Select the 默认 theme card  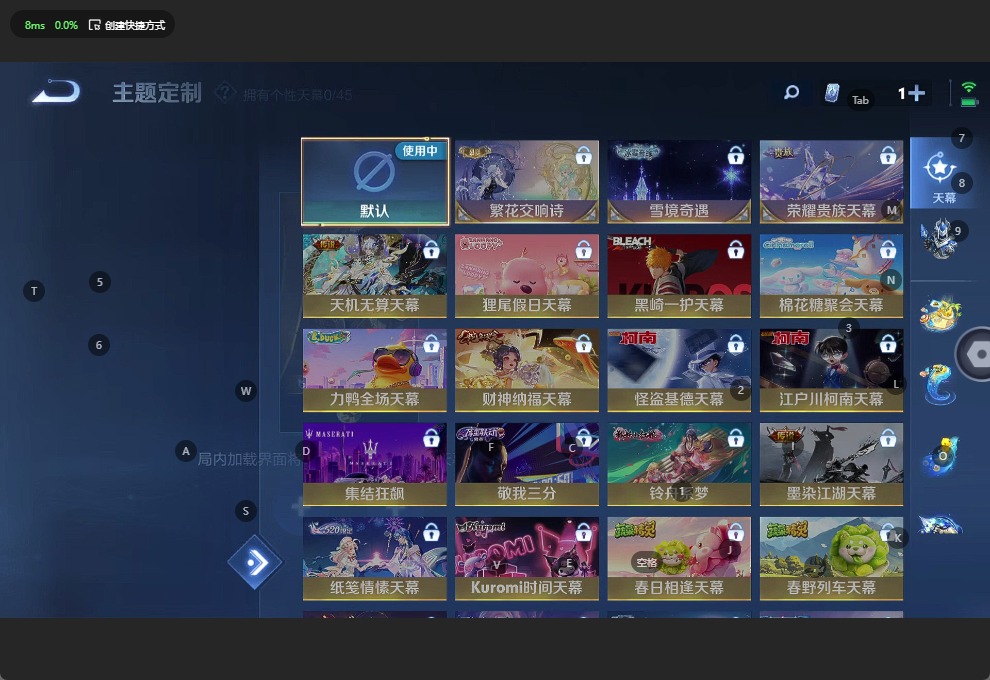[x=375, y=181]
